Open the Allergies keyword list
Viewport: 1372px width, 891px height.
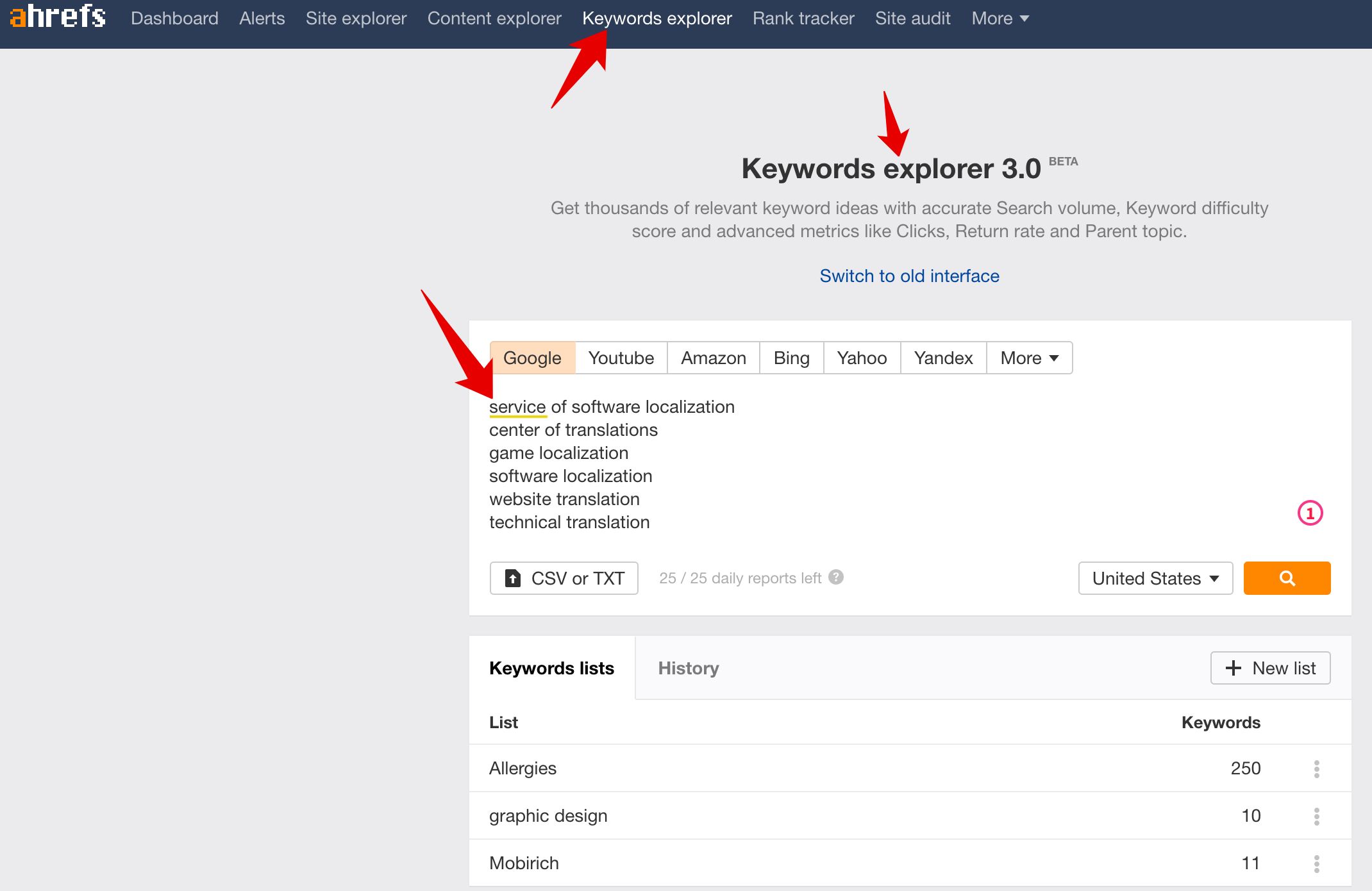[x=523, y=768]
